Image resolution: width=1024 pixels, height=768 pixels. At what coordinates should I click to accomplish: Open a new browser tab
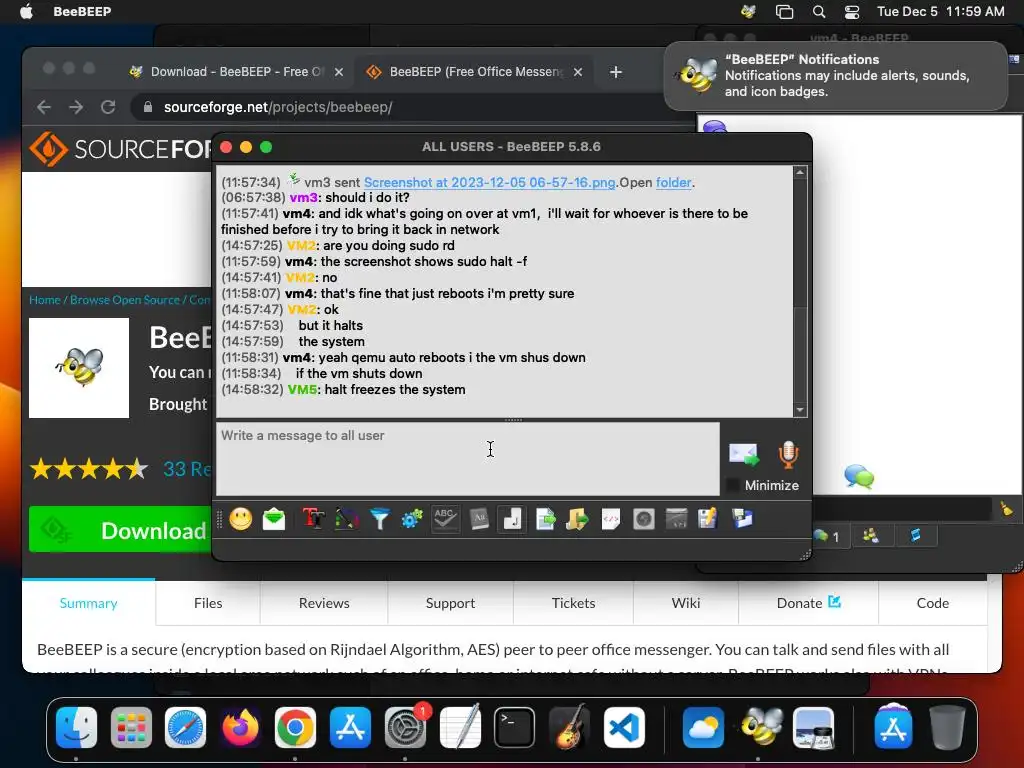[x=616, y=72]
